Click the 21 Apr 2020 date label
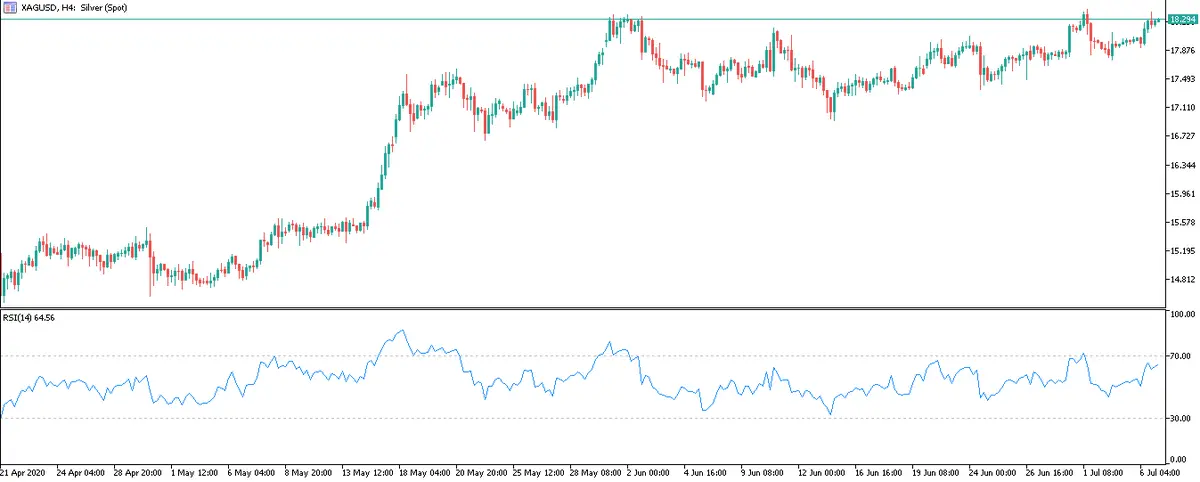The image size is (1200, 482). pos(23,471)
